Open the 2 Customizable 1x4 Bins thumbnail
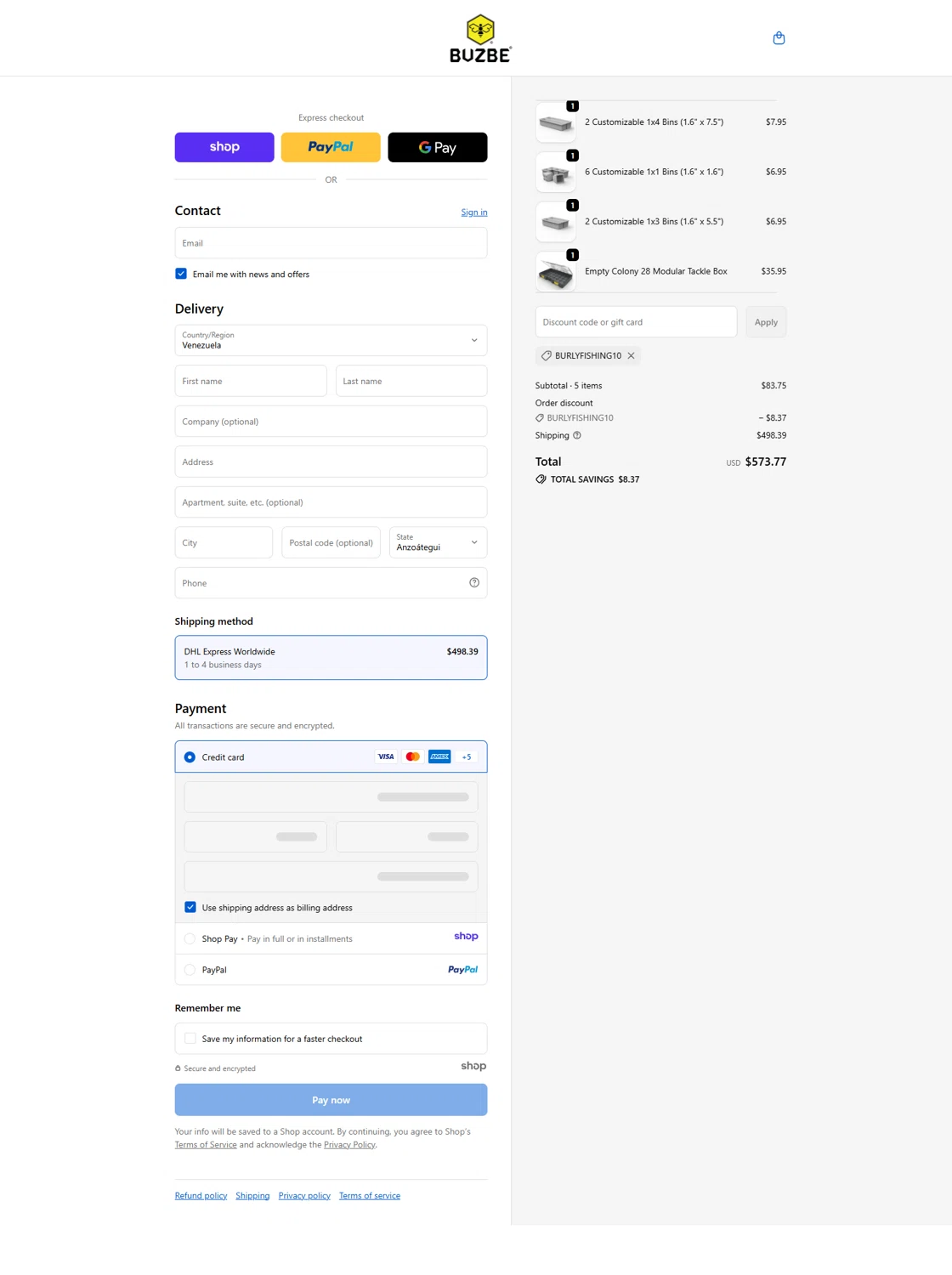 click(x=556, y=122)
